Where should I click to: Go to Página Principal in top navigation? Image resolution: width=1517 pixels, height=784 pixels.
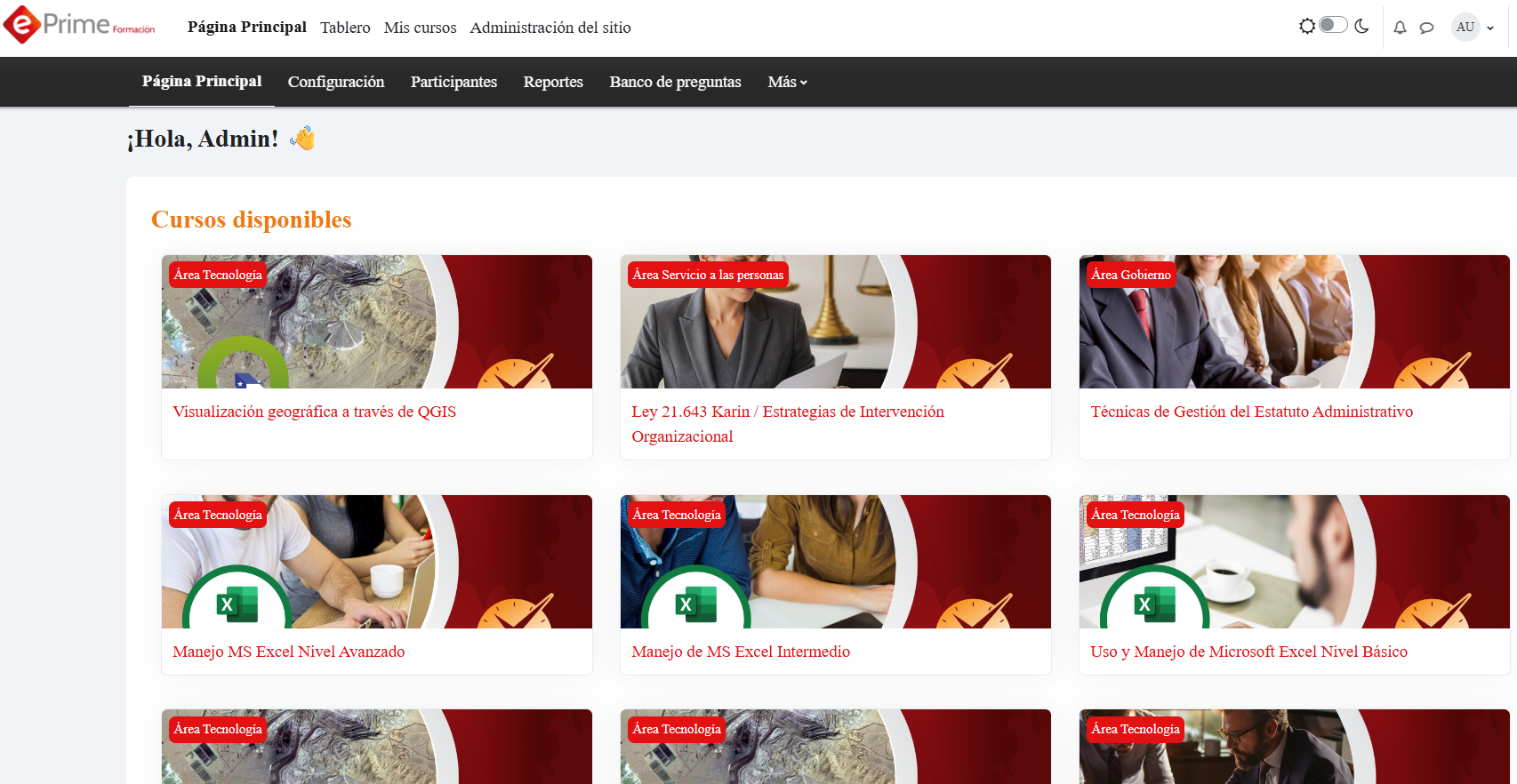pyautogui.click(x=247, y=27)
